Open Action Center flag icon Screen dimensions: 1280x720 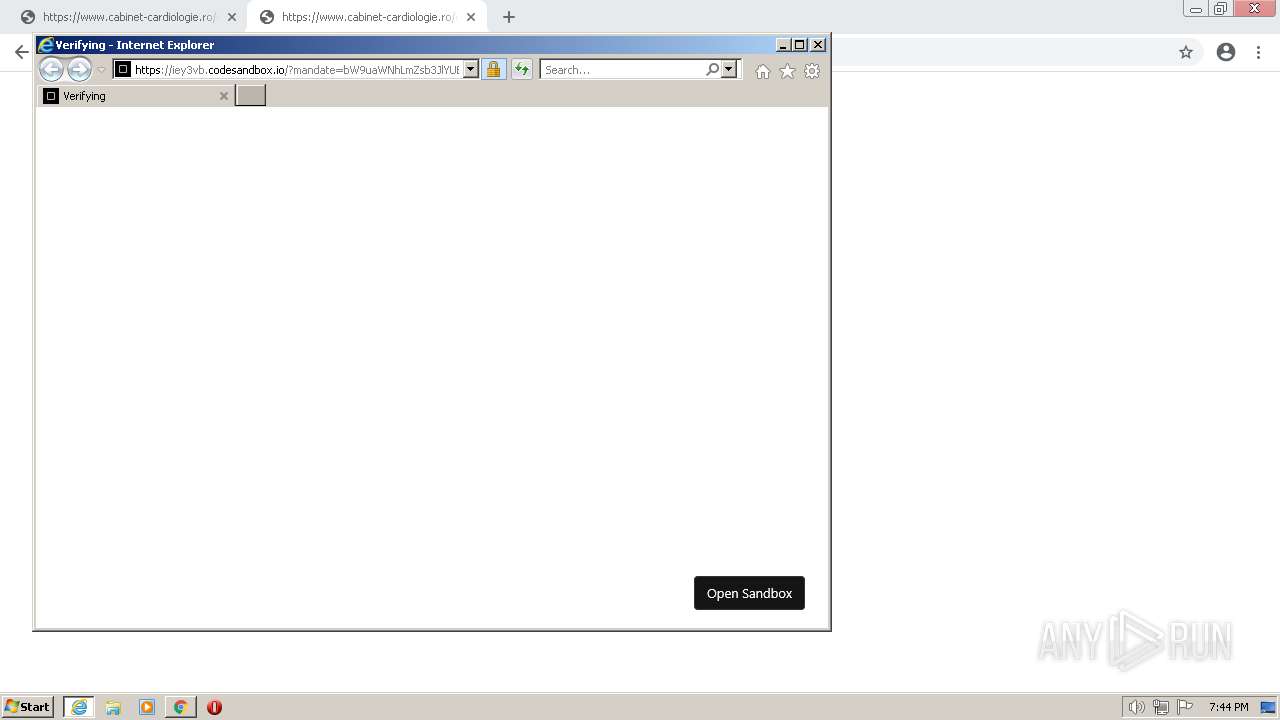click(x=1185, y=707)
